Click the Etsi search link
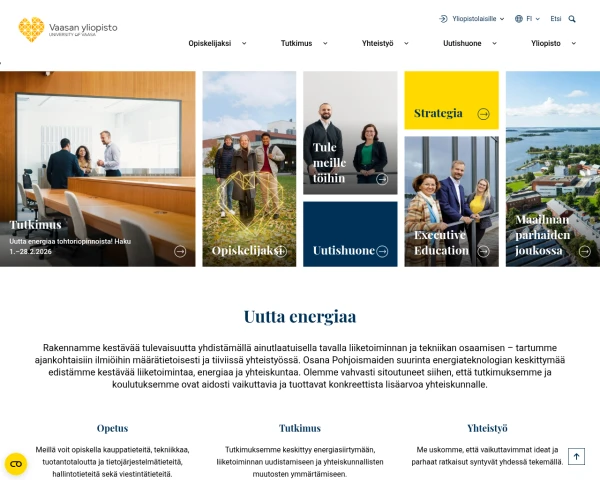Screen dimensions: 600x480 (556, 19)
